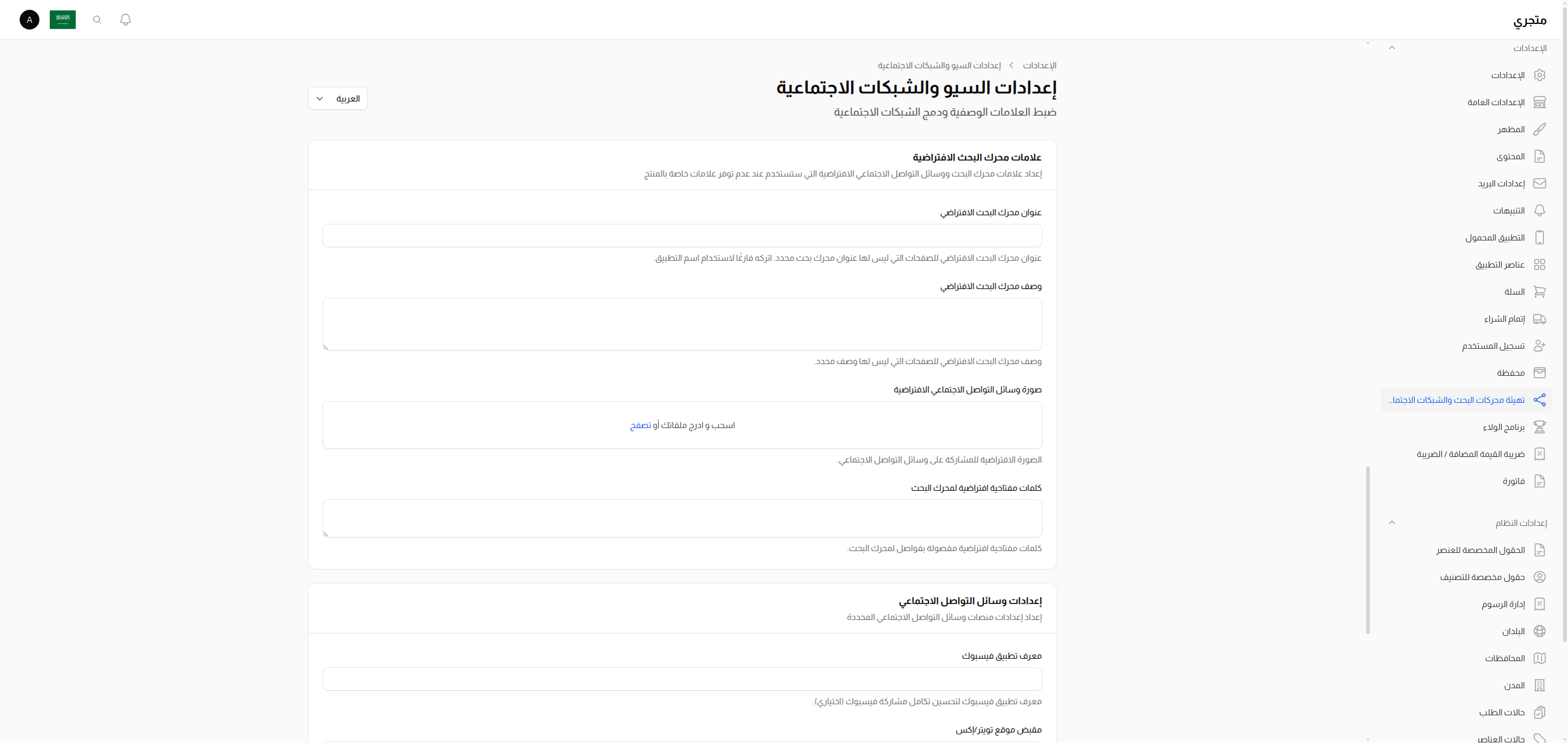Image resolution: width=1568 pixels, height=743 pixels.
Task: Select the تسجيل المستخدم user icon
Action: coord(1541,346)
